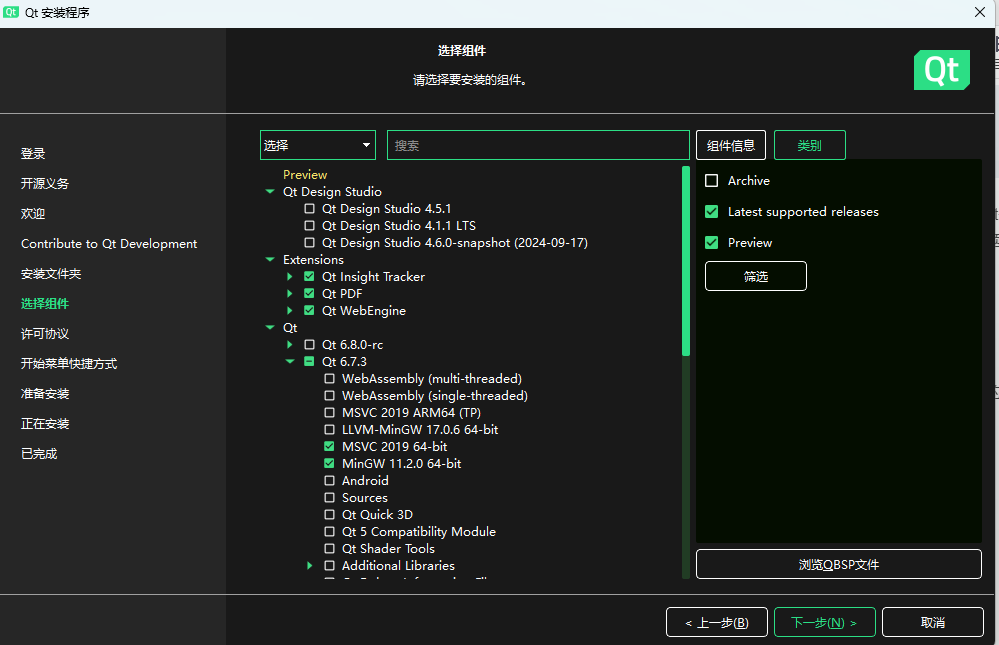Click the 浏览QBSP文件 button

pyautogui.click(x=838, y=564)
